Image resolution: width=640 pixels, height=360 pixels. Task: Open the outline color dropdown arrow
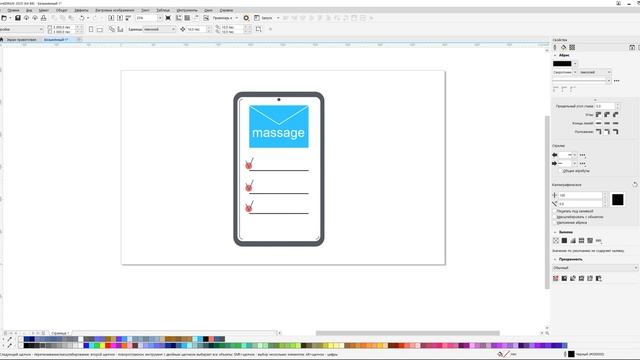click(575, 64)
